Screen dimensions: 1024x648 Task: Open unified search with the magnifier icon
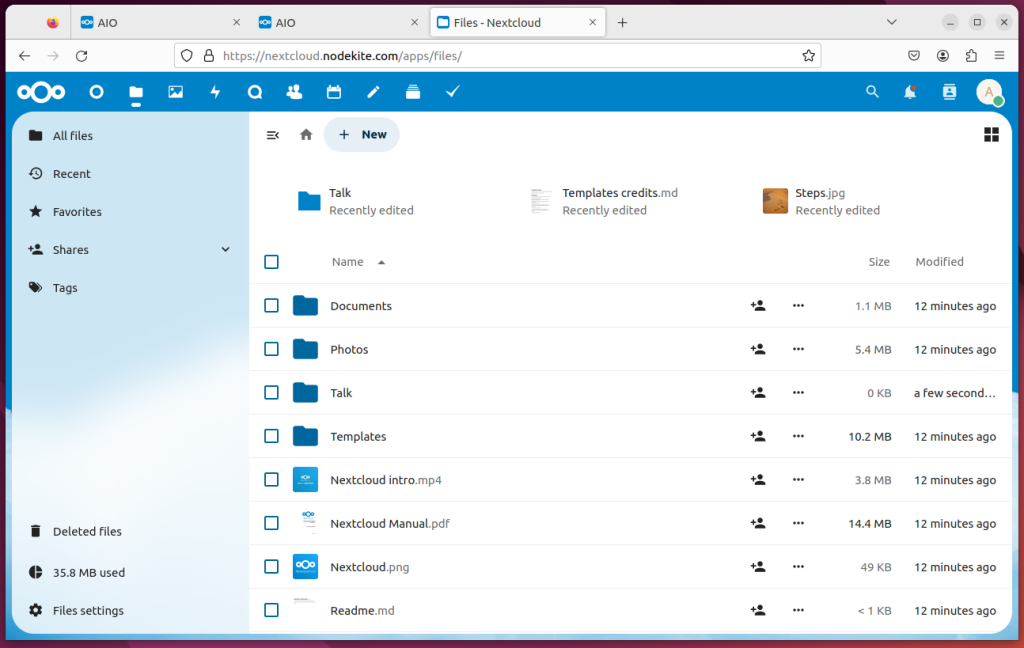point(872,91)
